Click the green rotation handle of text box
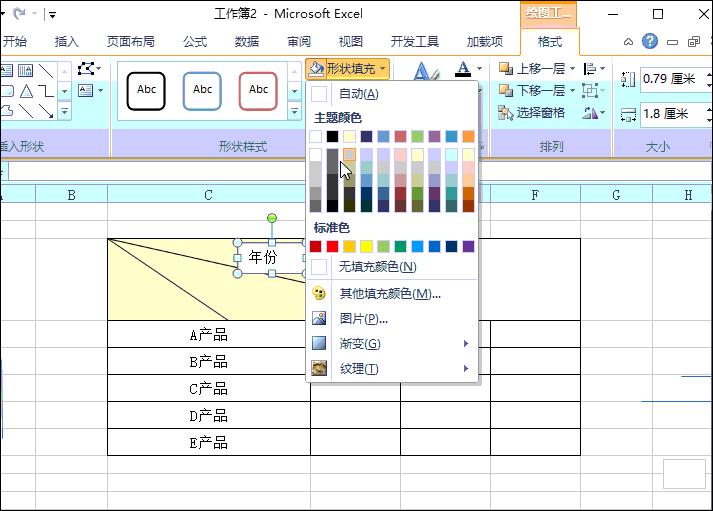 [271, 218]
